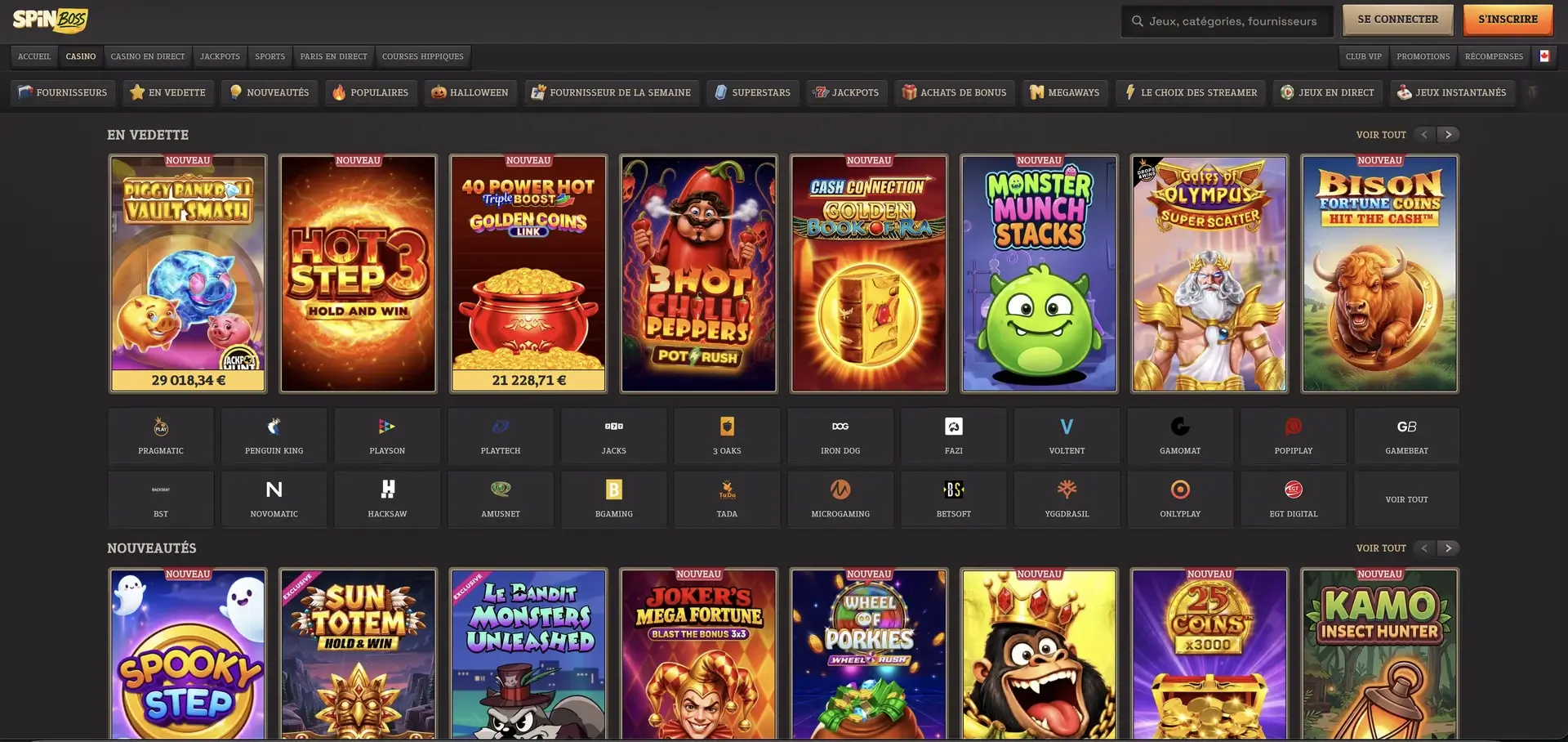This screenshot has width=1568, height=742.
Task: Open the Playtech provider tile
Action: [501, 436]
